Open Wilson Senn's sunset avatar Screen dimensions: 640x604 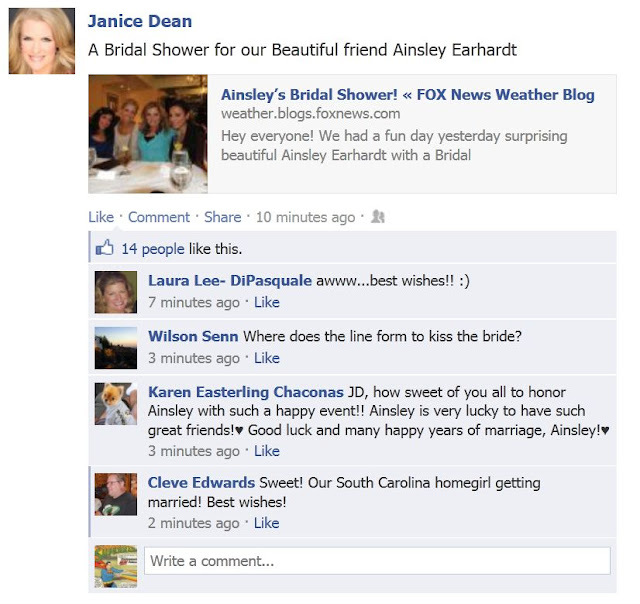coord(116,348)
